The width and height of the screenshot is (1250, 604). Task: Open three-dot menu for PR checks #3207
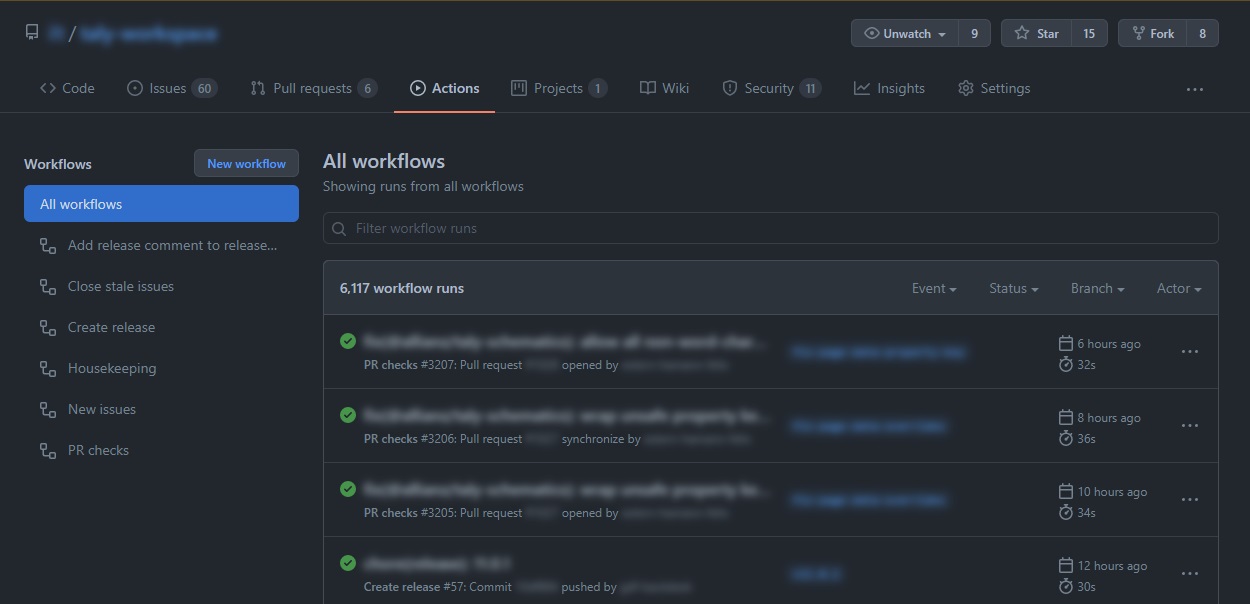pyautogui.click(x=1189, y=352)
